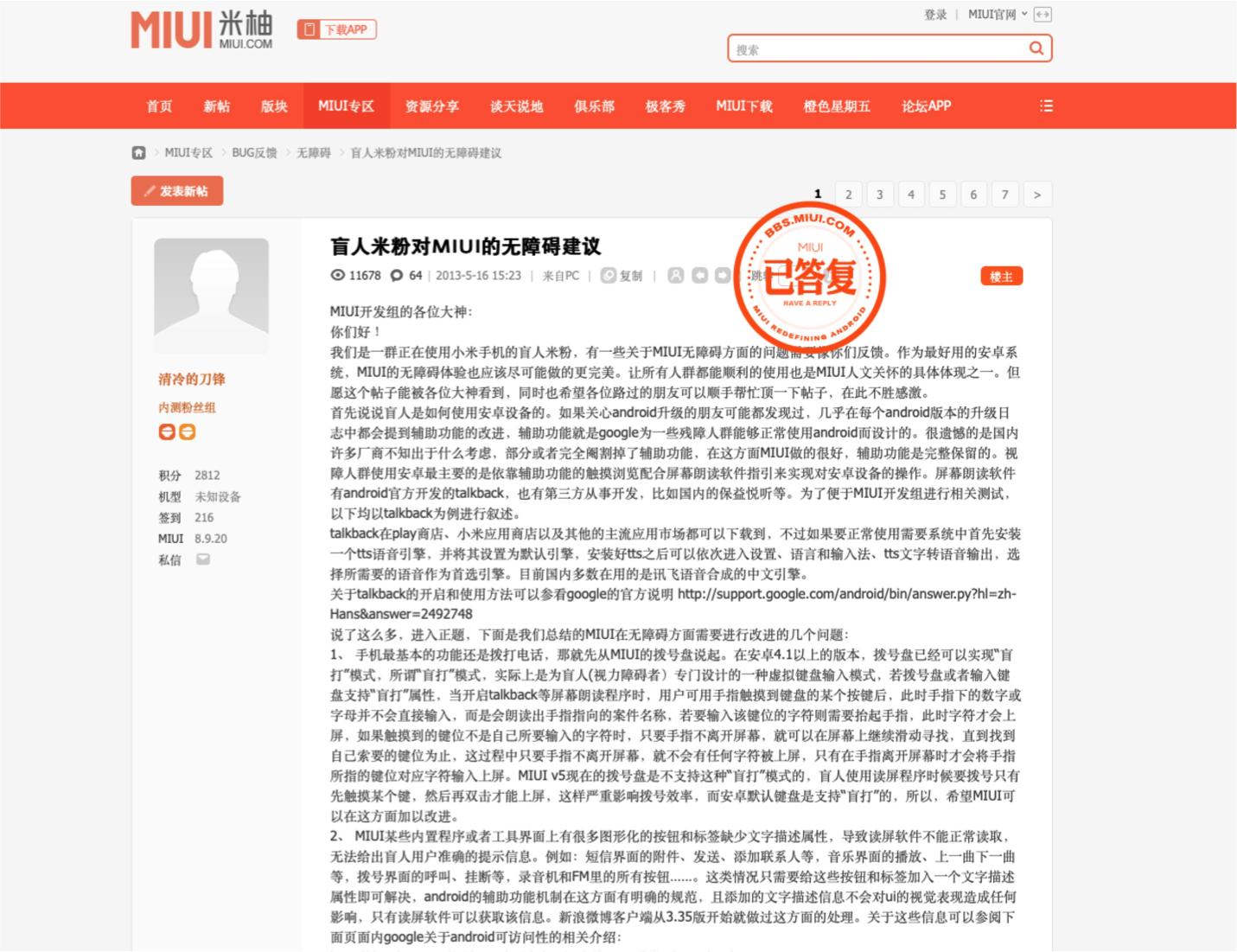Image resolution: width=1237 pixels, height=952 pixels.
Task: Click the expand-arrows control at the top right
Action: 1043,14
